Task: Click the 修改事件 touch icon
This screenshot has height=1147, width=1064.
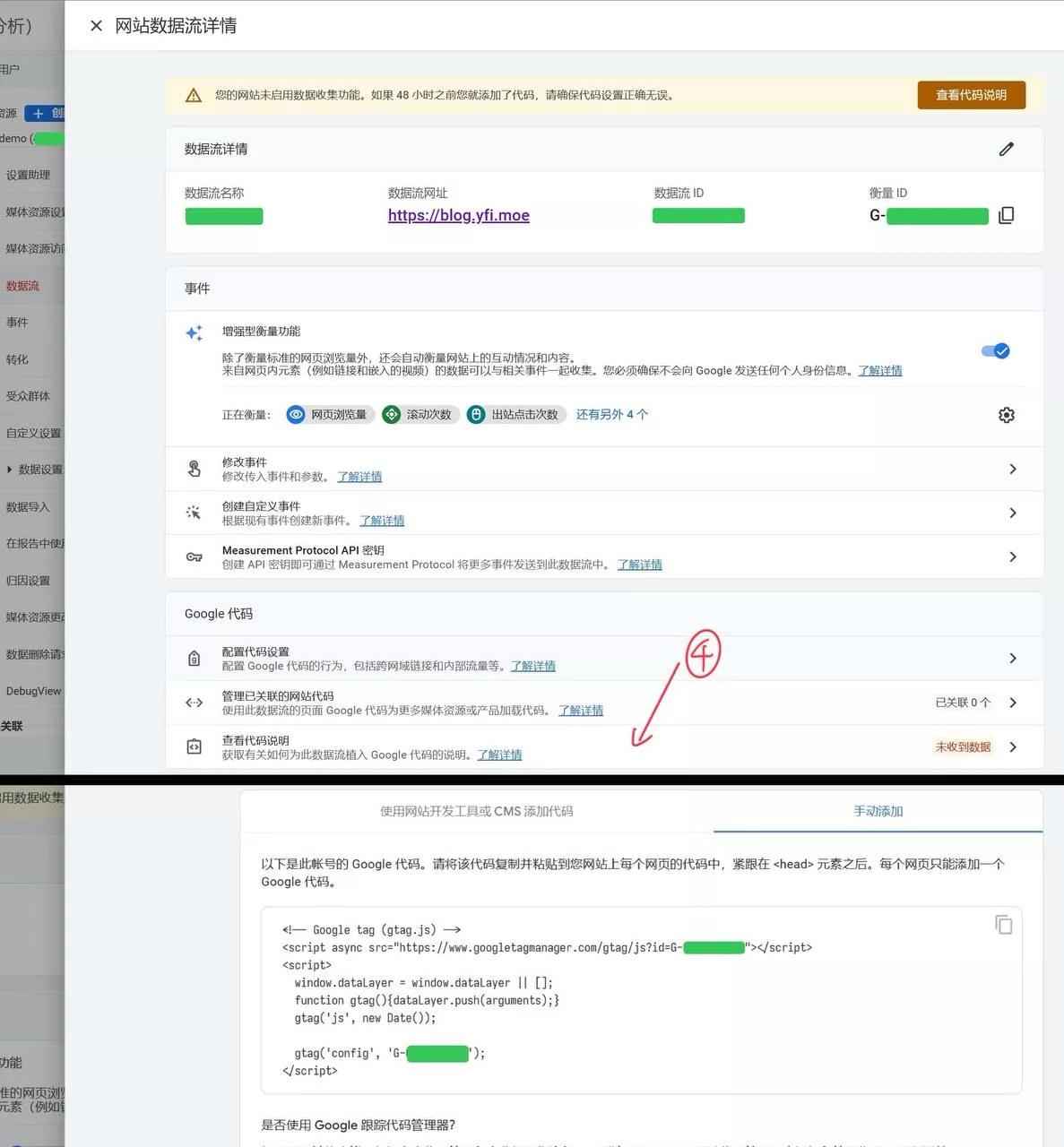Action: coord(194,469)
